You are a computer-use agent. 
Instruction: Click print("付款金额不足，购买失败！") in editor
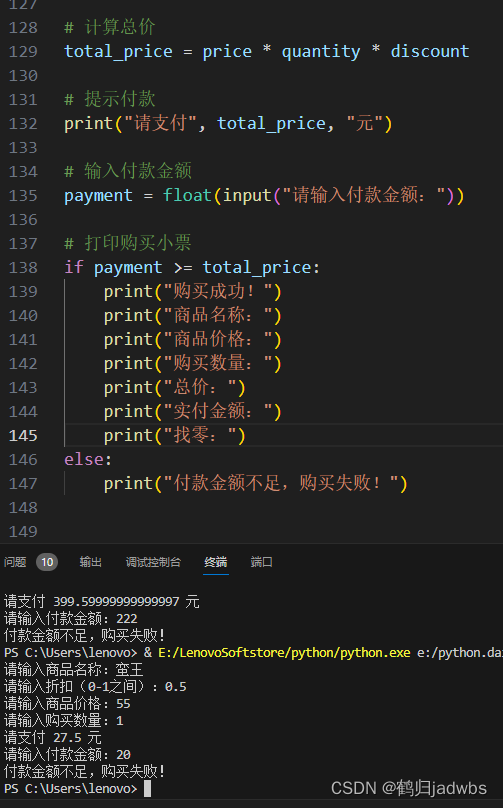click(256, 483)
